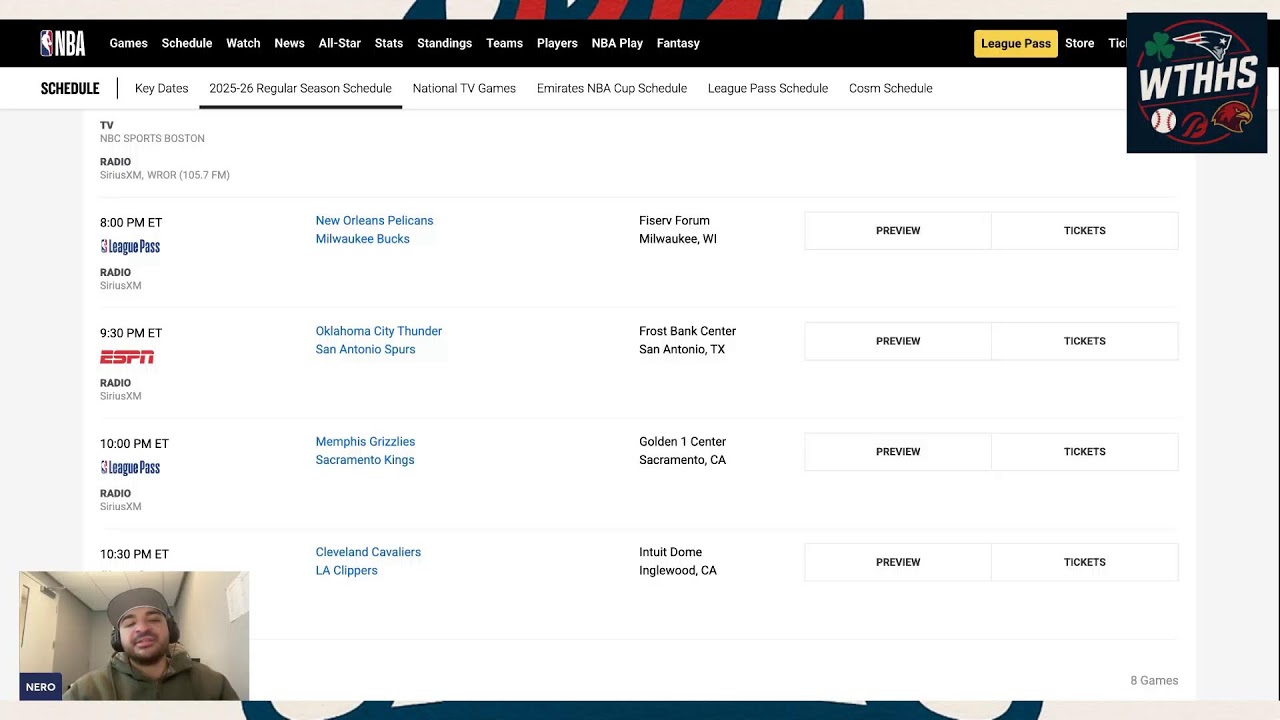Open NBA Play
This screenshot has width=1280, height=720.
coord(617,43)
